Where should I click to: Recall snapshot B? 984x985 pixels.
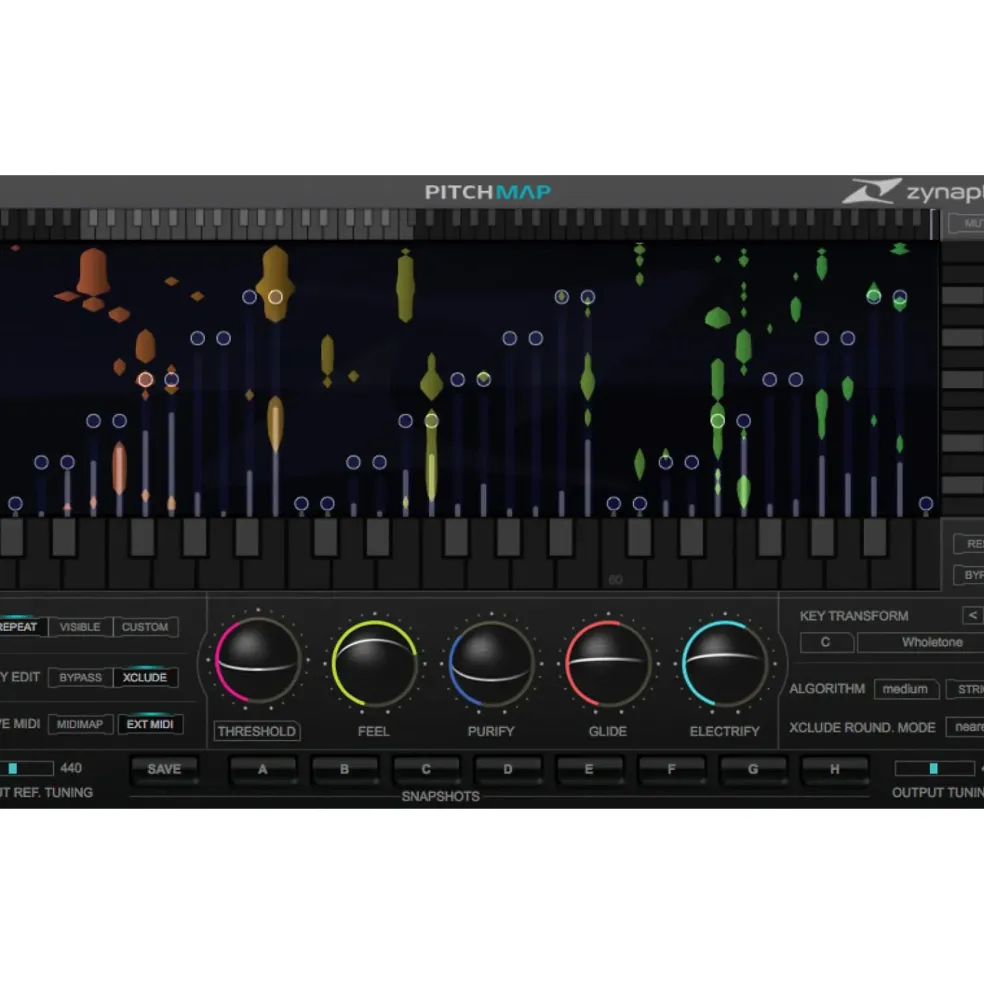click(344, 770)
